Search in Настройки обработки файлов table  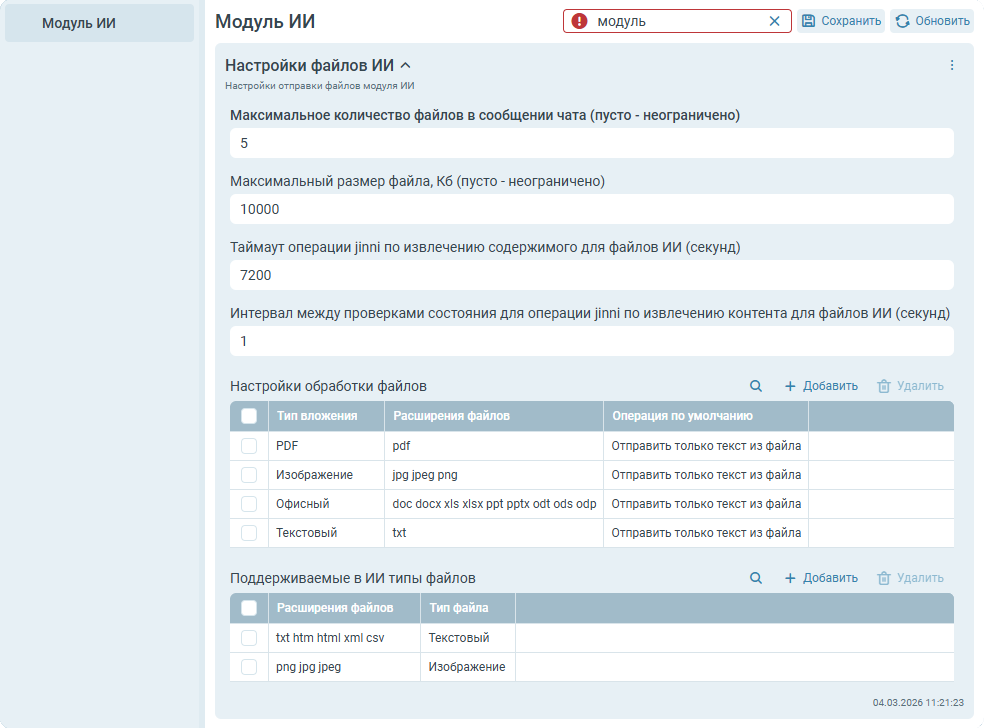756,386
